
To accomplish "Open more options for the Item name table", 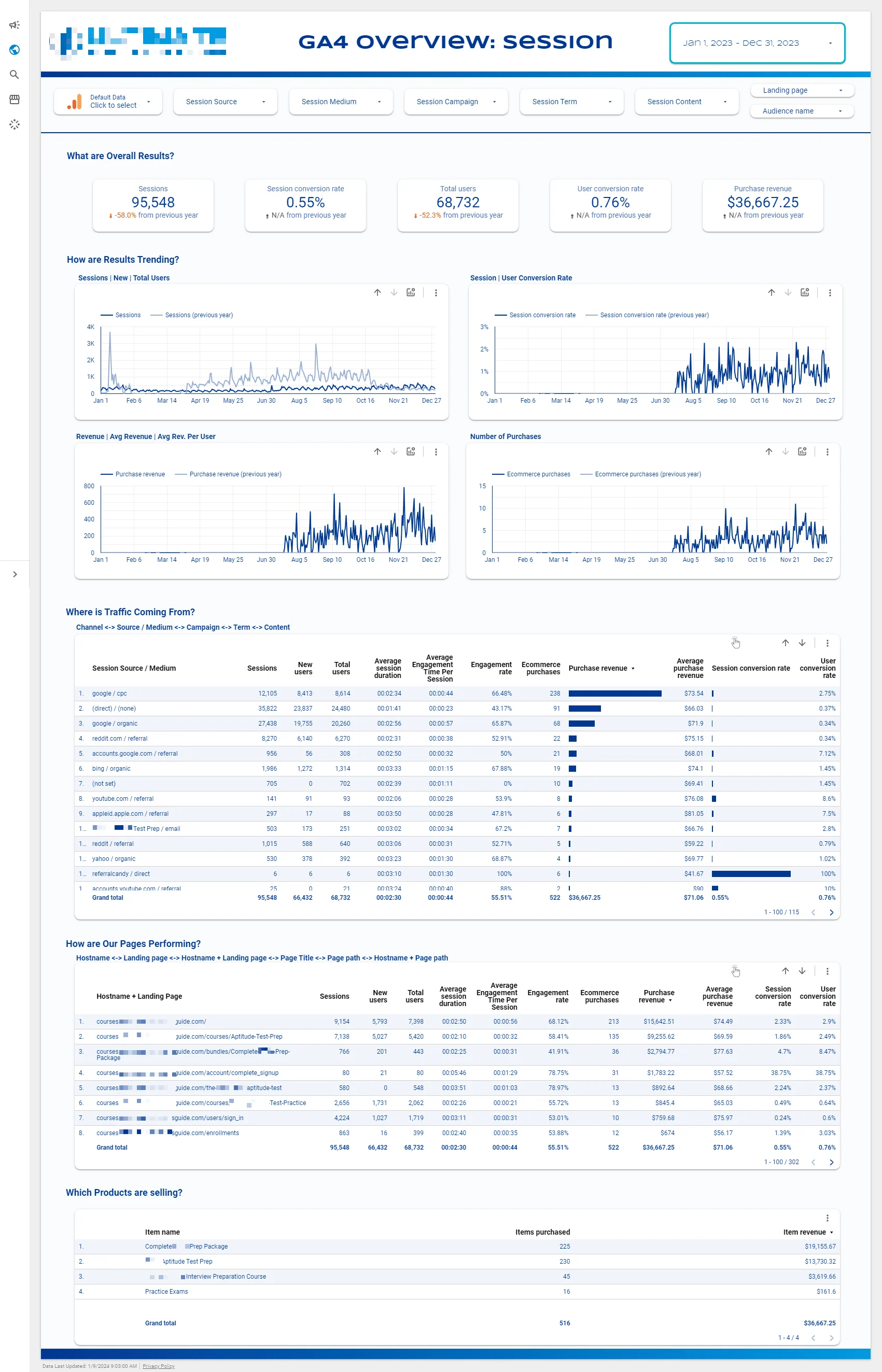I will coord(827,1218).
